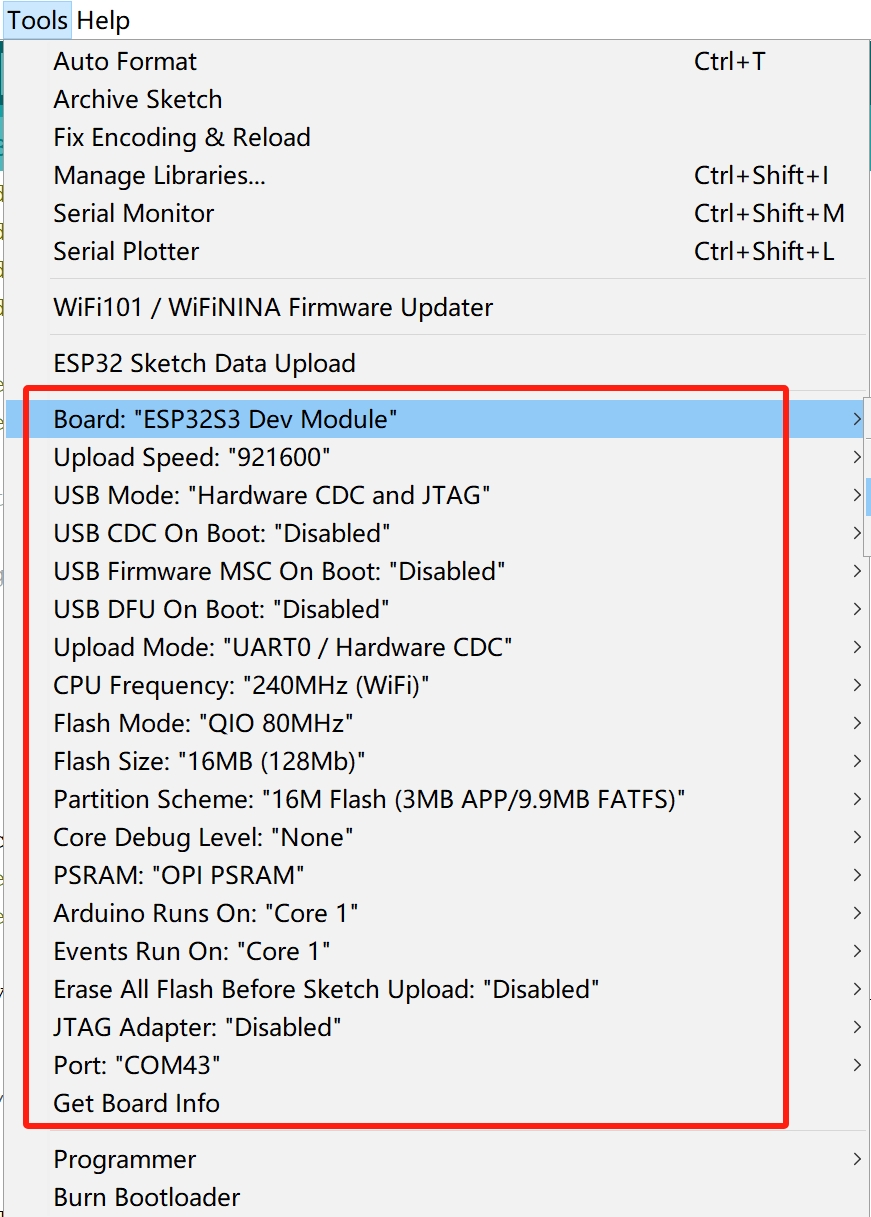Run ESP32 Sketch Data Upload
Image resolution: width=871 pixels, height=1217 pixels.
pyautogui.click(x=436, y=364)
